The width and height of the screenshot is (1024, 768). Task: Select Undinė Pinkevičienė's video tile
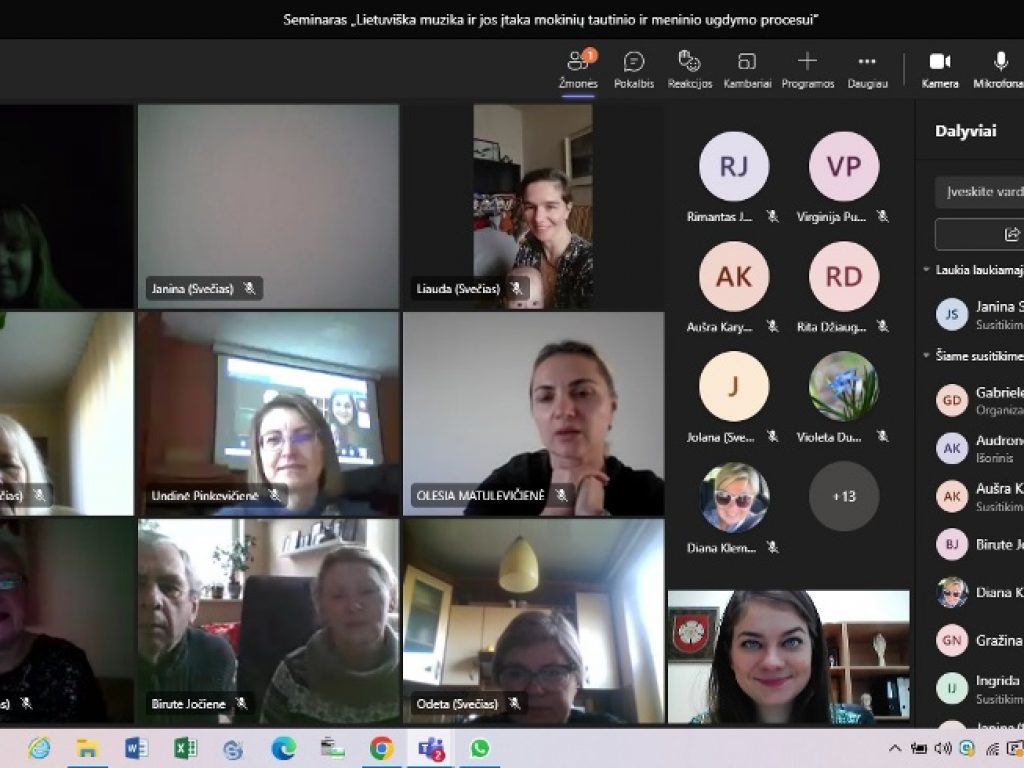tap(268, 414)
